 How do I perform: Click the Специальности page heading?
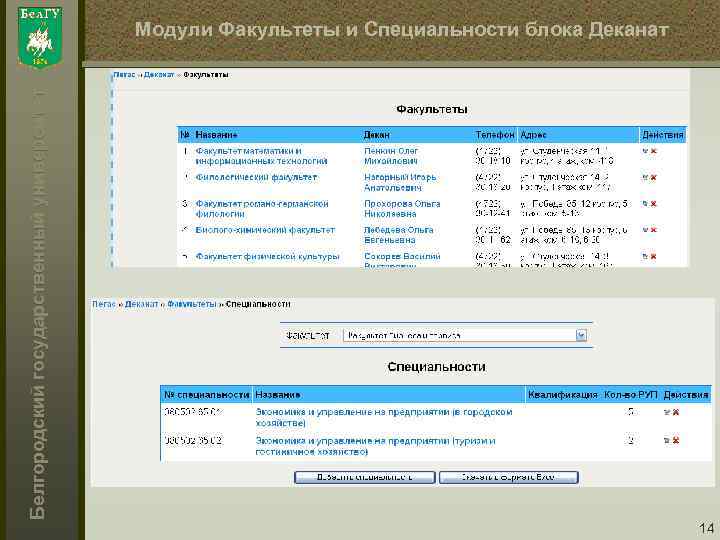click(x=436, y=367)
